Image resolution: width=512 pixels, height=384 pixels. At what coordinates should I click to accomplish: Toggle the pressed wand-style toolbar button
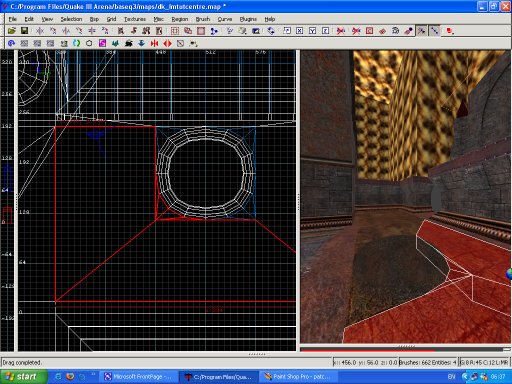pyautogui.click(x=422, y=31)
